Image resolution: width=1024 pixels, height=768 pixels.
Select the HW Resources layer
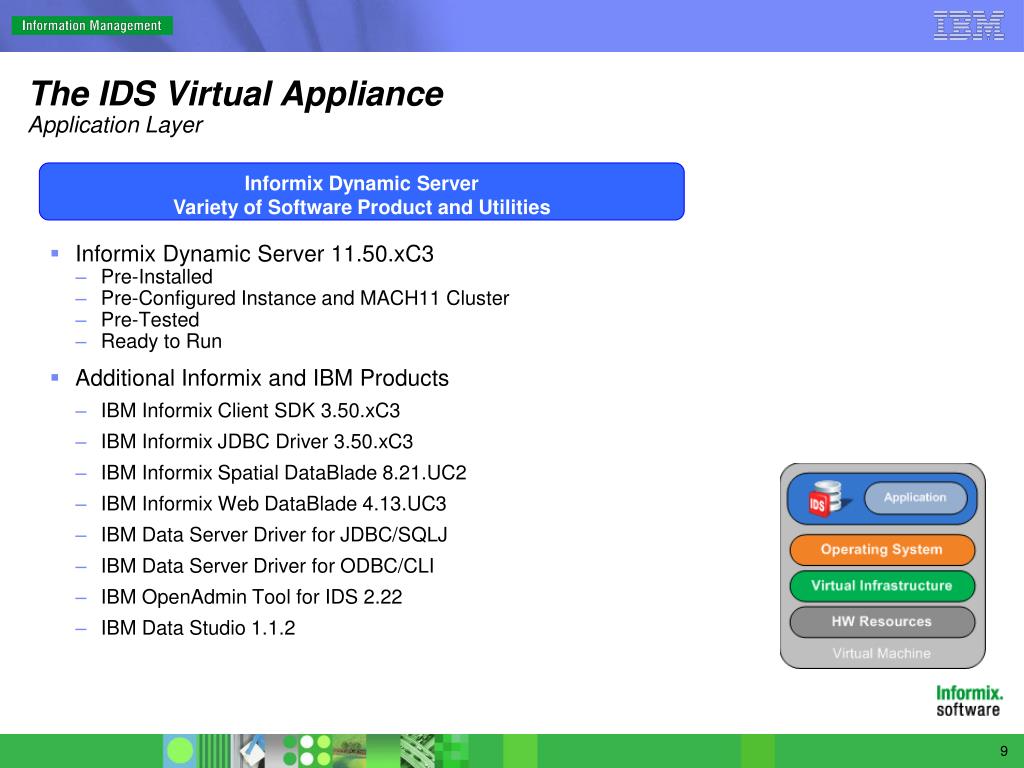(882, 622)
